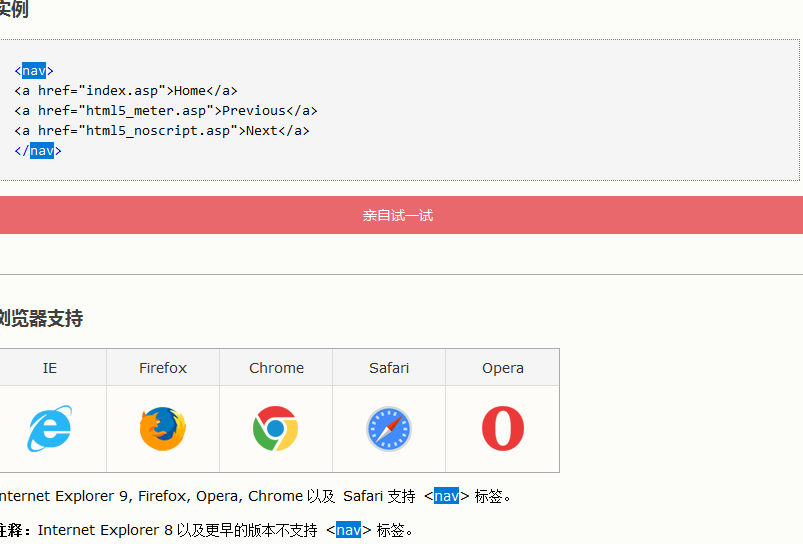The width and height of the screenshot is (803, 544).
Task: Click the Firefox browser icon
Action: click(163, 429)
